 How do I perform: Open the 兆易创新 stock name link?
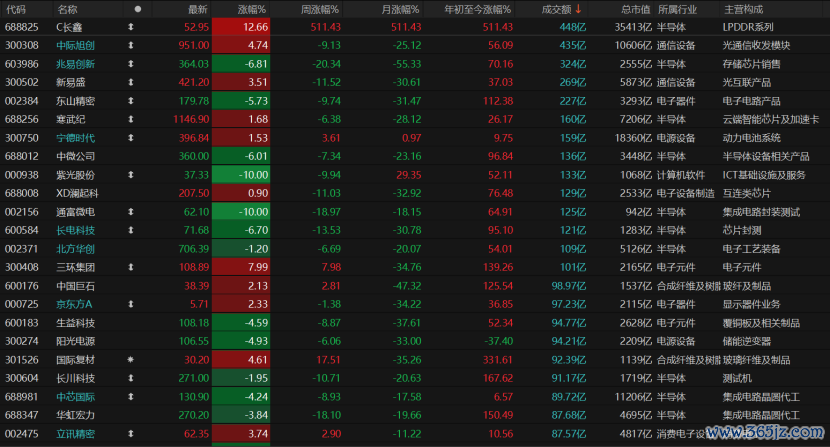coord(76,64)
